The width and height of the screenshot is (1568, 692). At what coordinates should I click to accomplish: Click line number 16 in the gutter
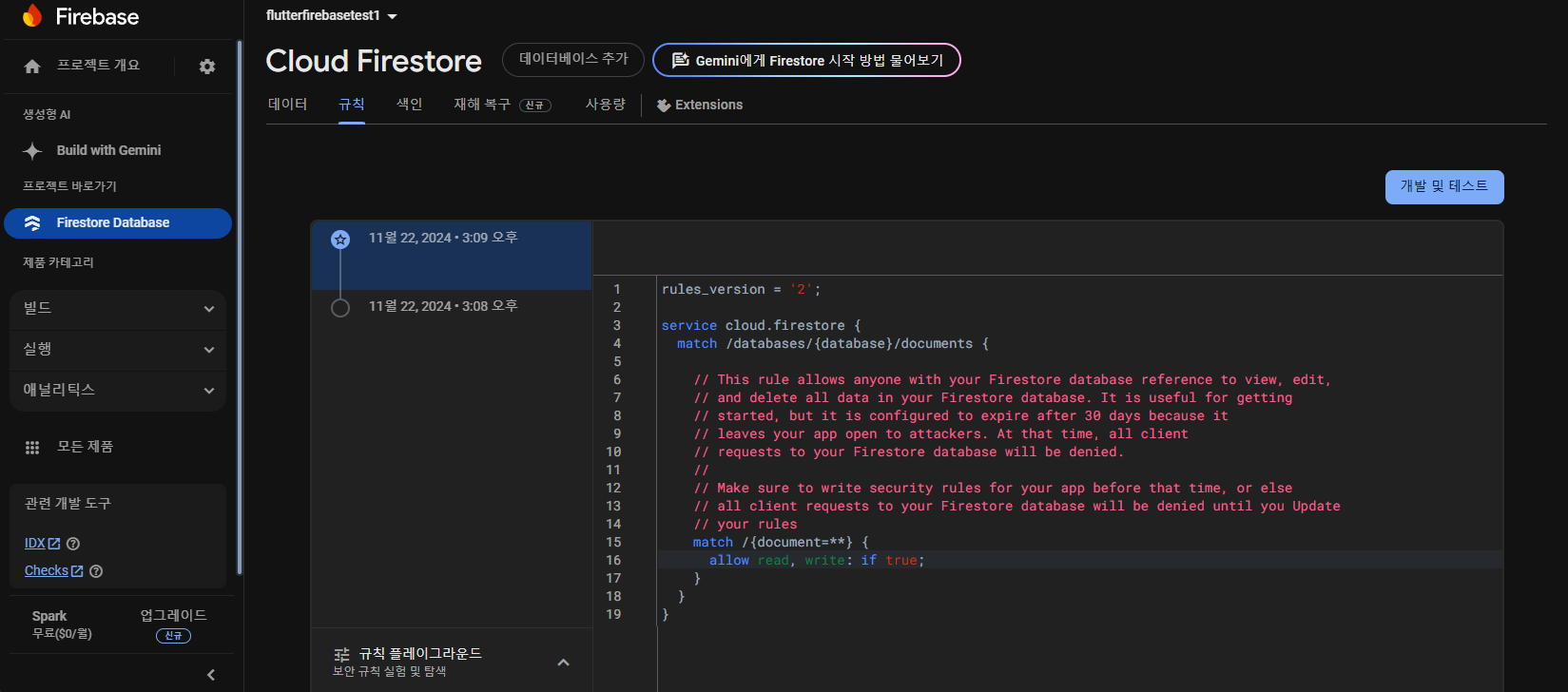pos(613,561)
